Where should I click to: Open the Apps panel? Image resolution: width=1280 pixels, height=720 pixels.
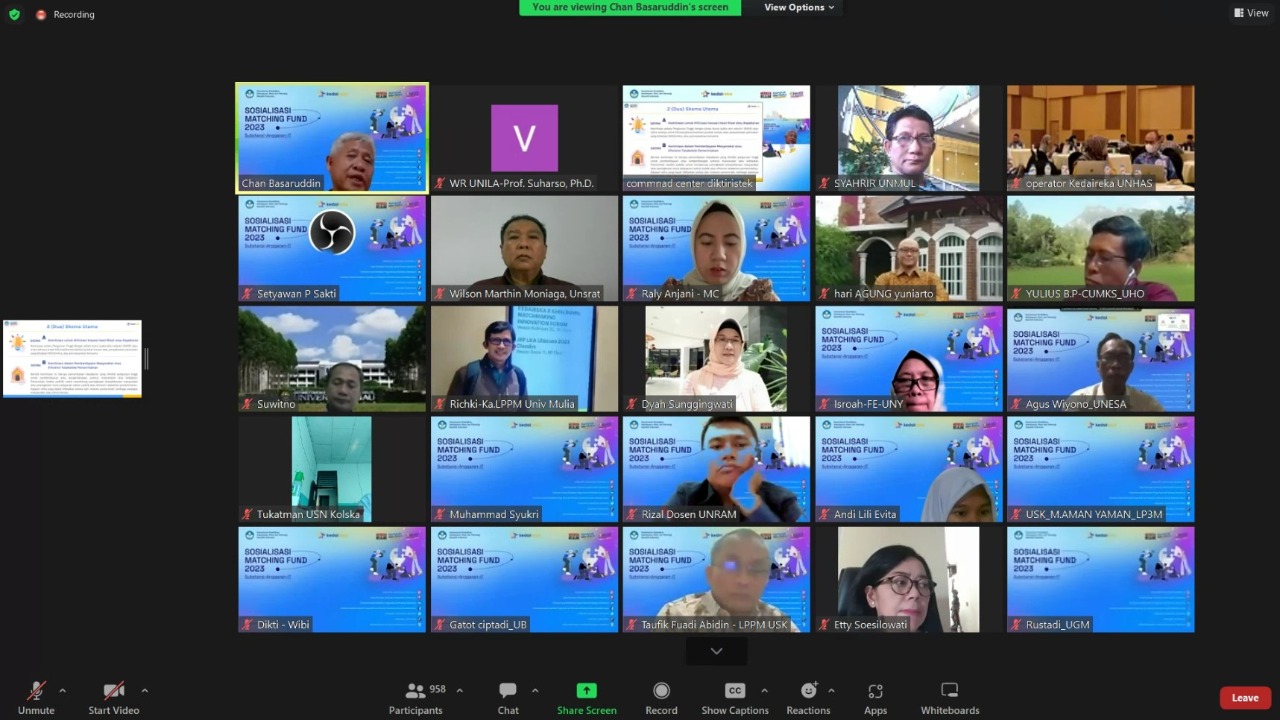click(x=875, y=698)
